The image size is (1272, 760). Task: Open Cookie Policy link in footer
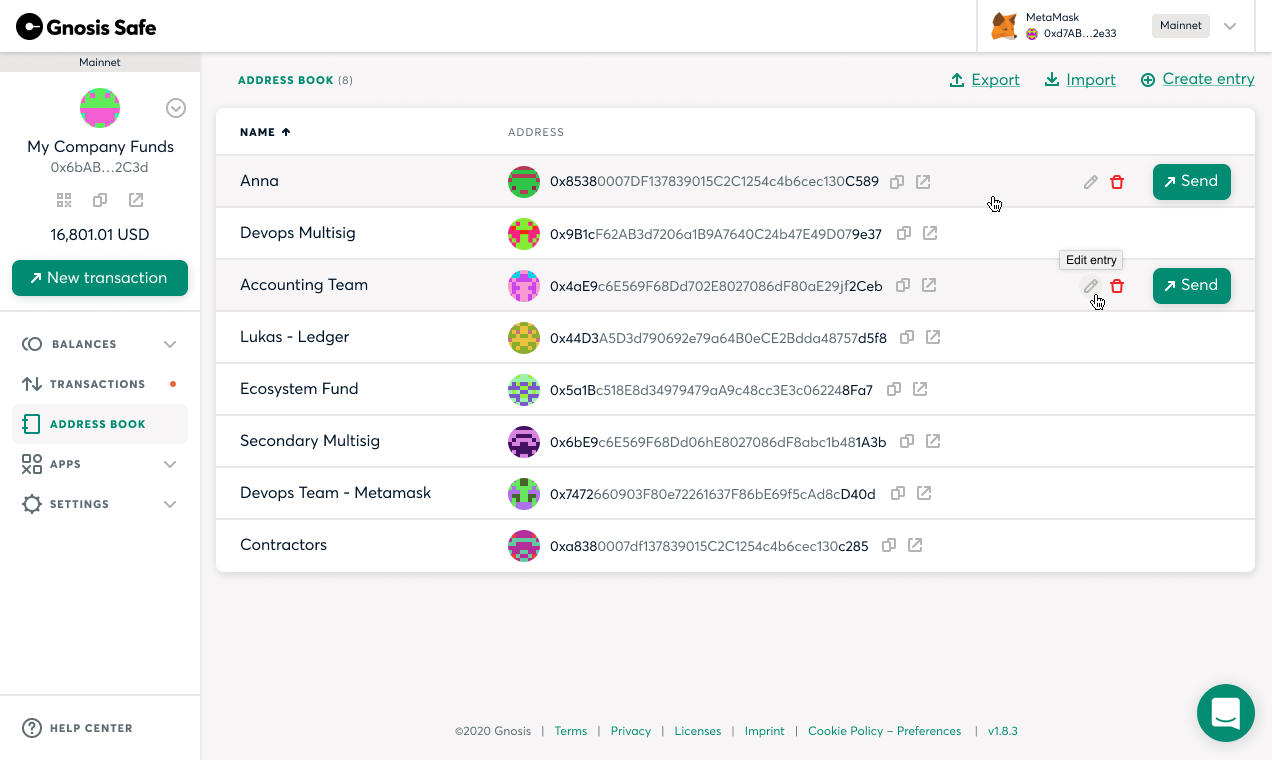click(x=846, y=731)
